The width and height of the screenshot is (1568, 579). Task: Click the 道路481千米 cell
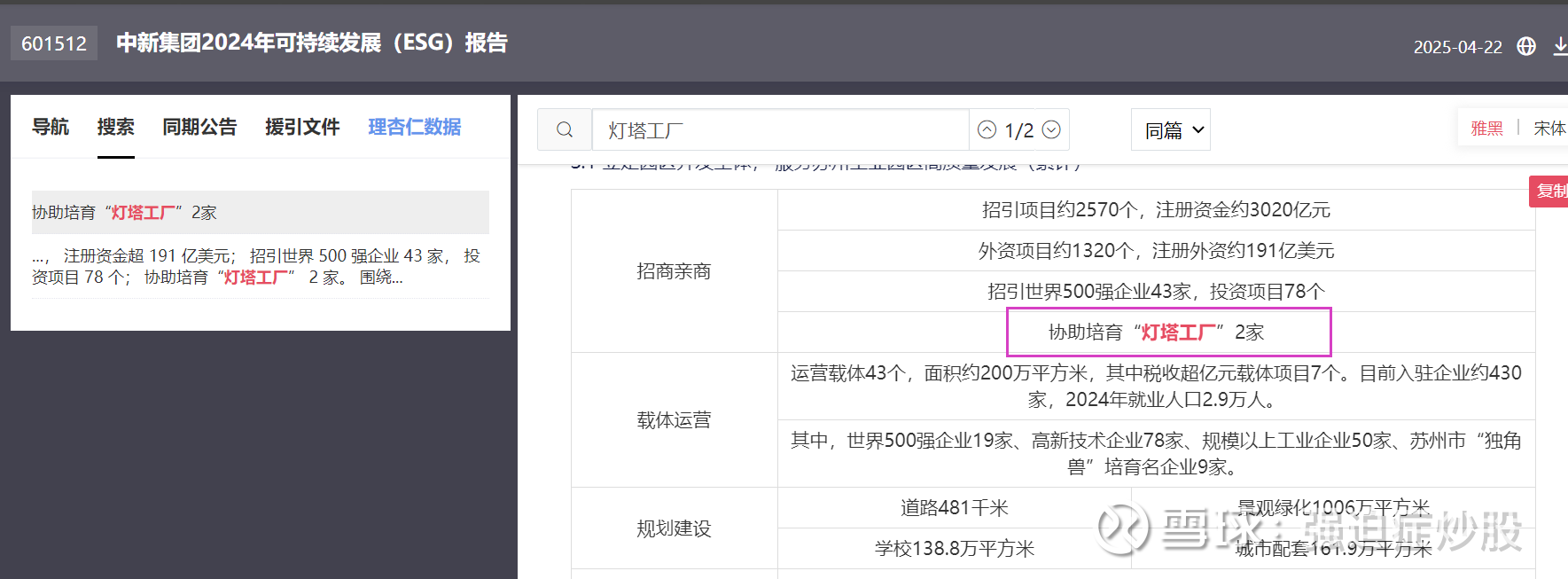pos(955,508)
